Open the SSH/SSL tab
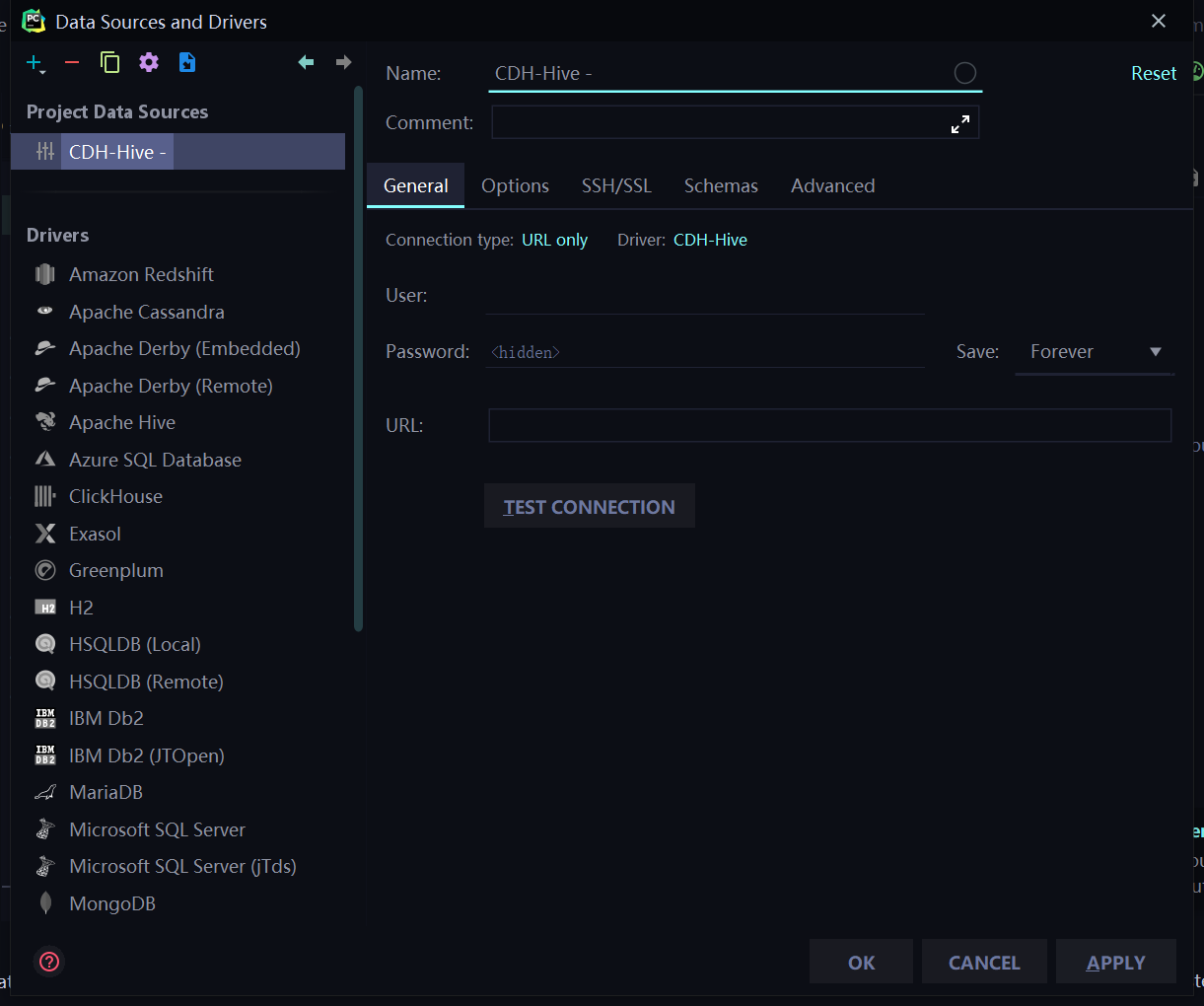The height and width of the screenshot is (1006, 1204). coord(616,185)
